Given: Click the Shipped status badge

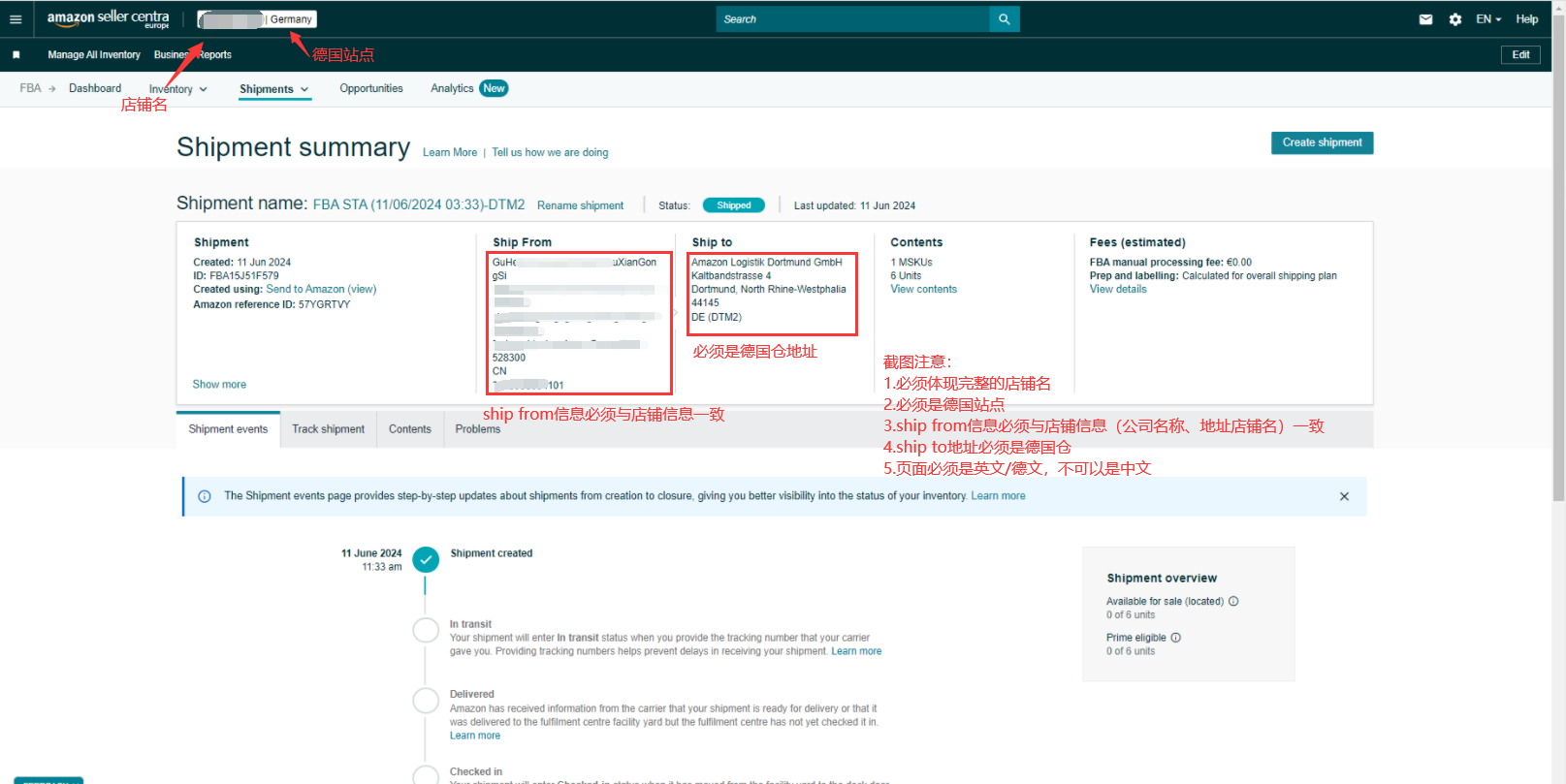Looking at the screenshot, I should pos(733,205).
